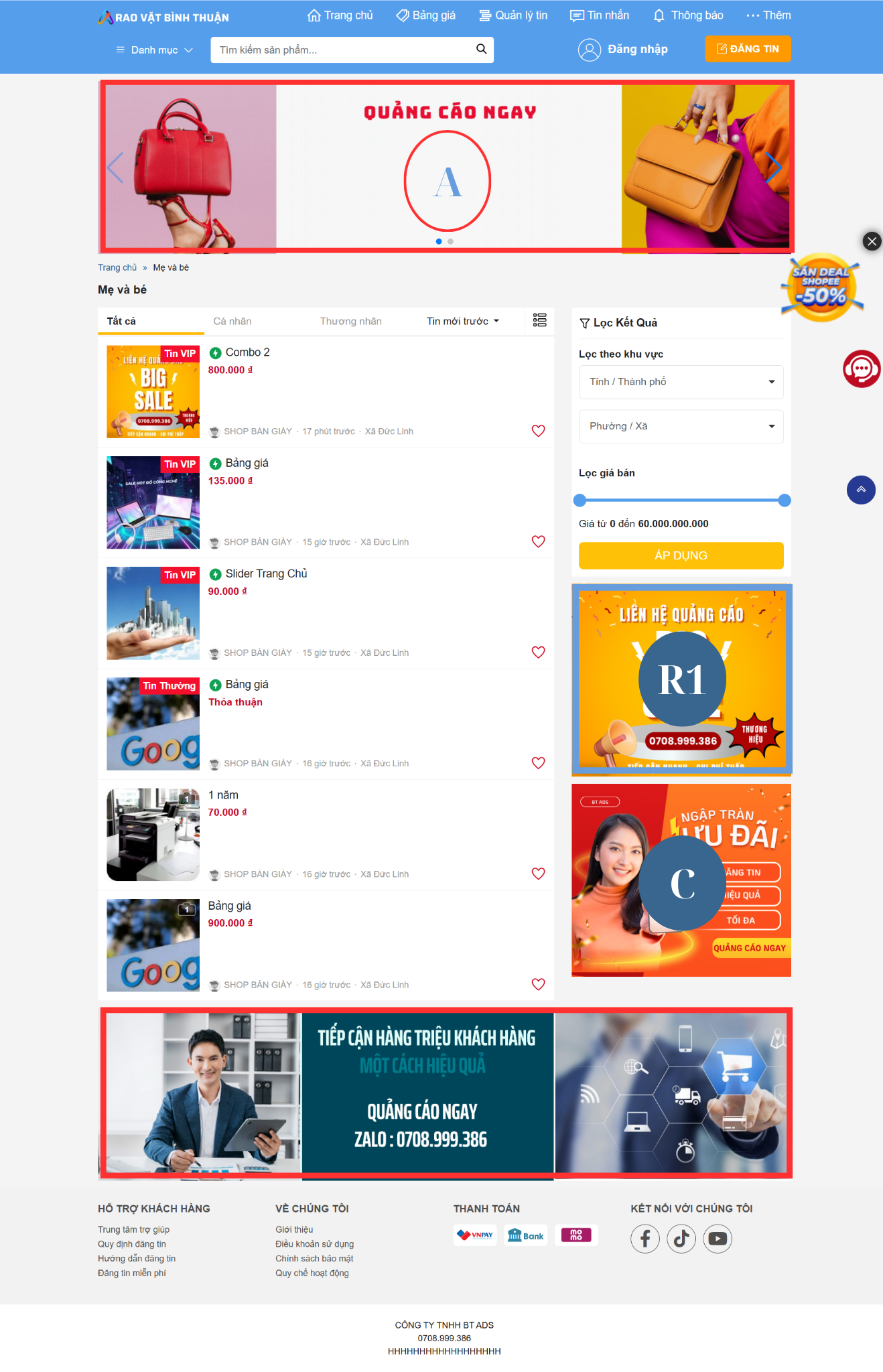Focus the Tìm kiếm sản phẩm search field
The image size is (883, 1372).
click(342, 50)
